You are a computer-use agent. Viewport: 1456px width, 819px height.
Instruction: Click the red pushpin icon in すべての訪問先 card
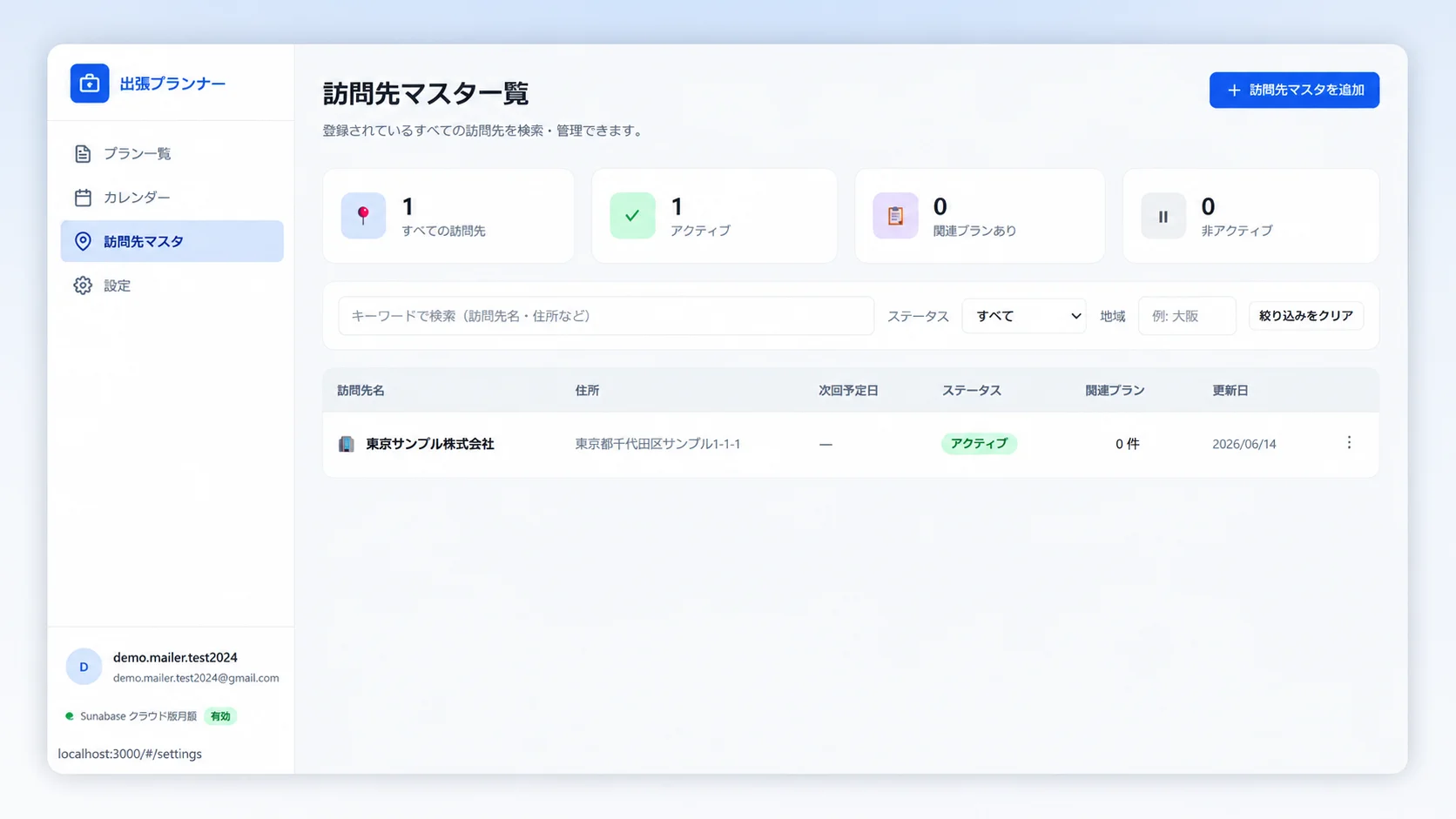coord(363,216)
